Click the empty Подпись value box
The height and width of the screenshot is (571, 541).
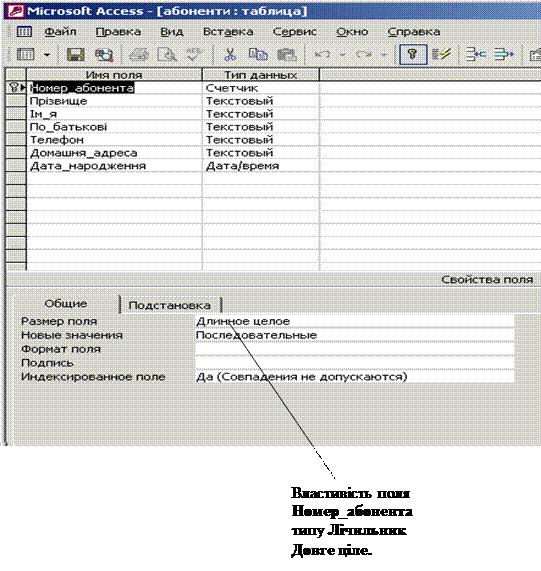point(355,363)
